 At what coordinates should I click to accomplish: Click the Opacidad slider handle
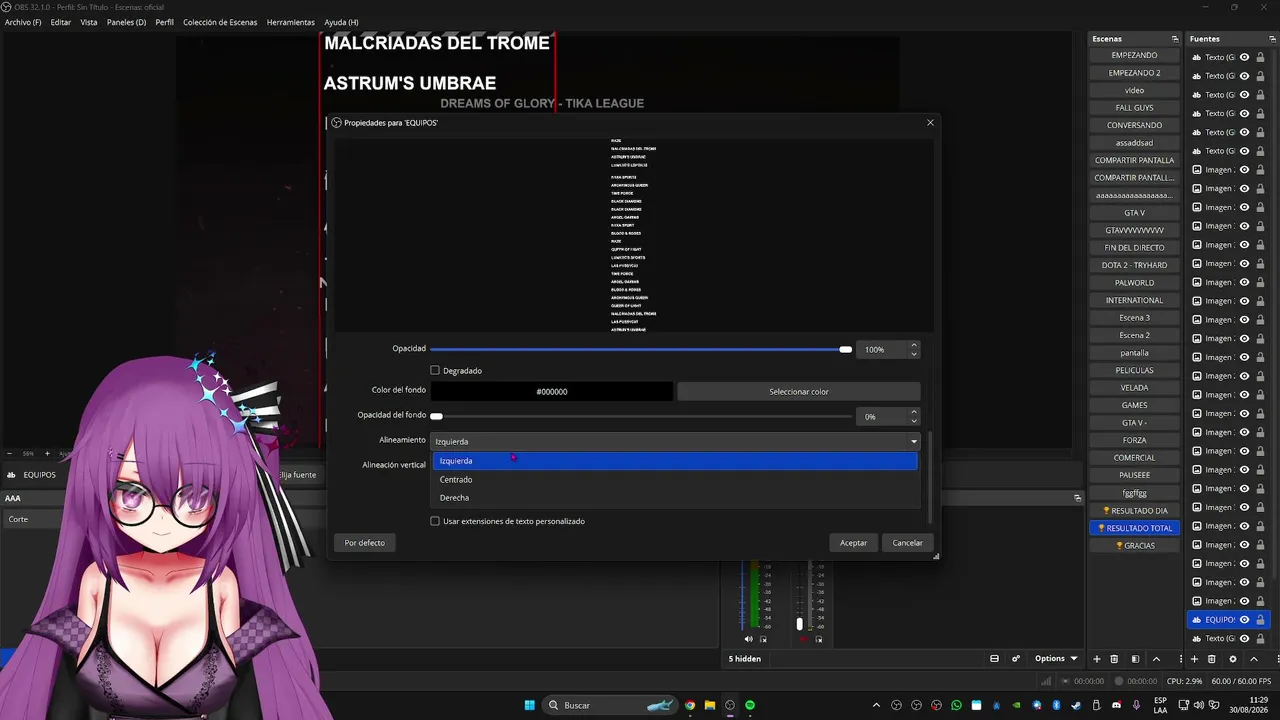click(846, 349)
